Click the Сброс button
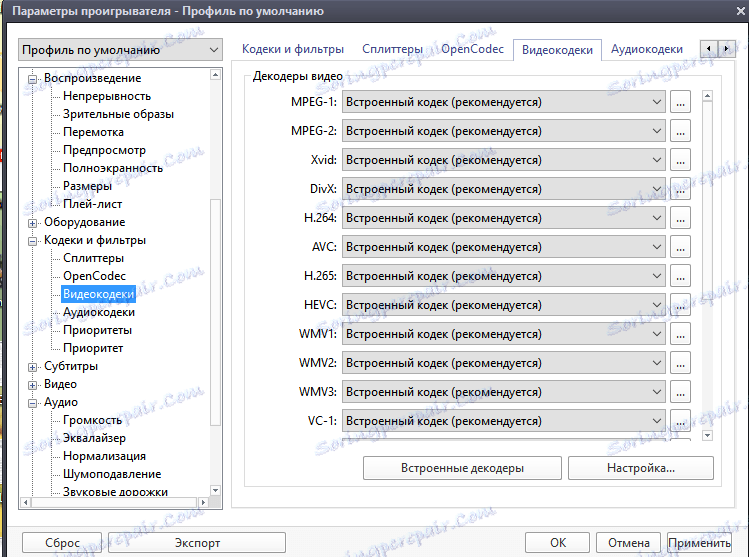 point(62,543)
